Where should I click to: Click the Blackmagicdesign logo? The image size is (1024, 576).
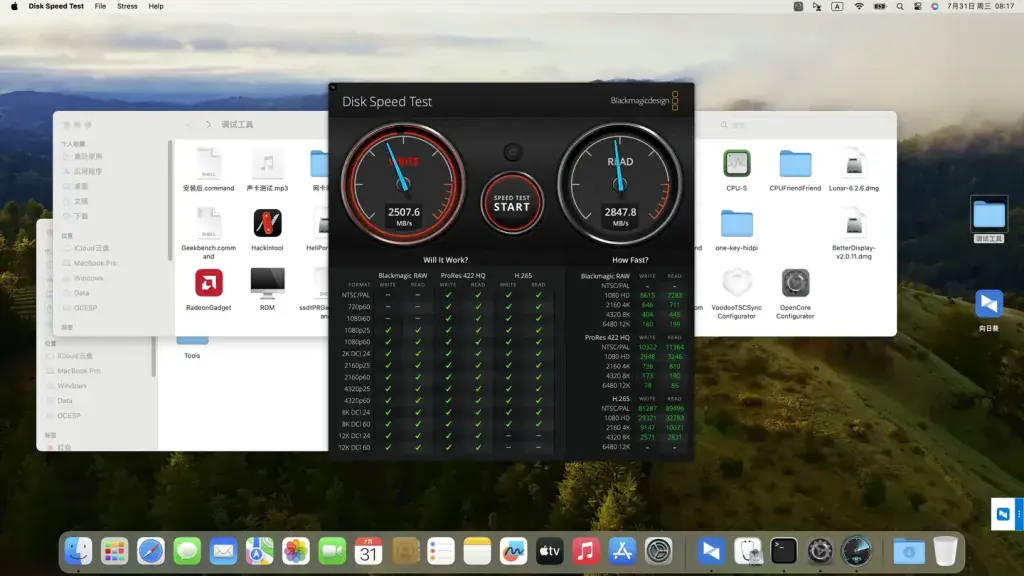pos(645,101)
